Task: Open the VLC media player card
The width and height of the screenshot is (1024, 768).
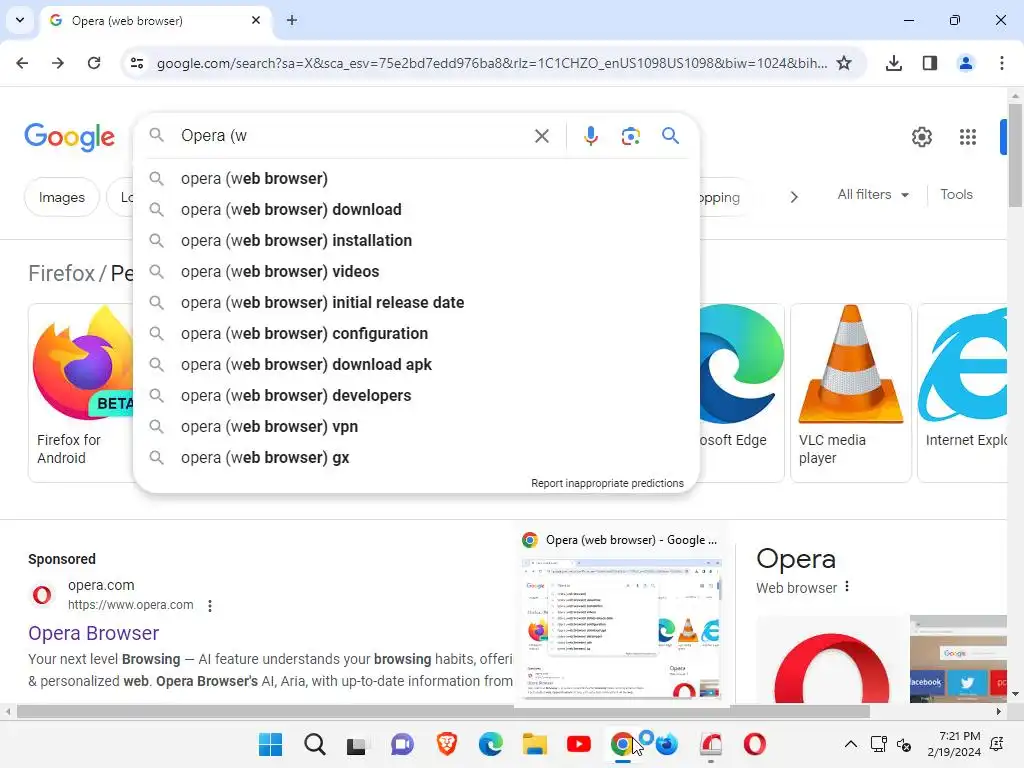Action: pyautogui.click(x=850, y=392)
